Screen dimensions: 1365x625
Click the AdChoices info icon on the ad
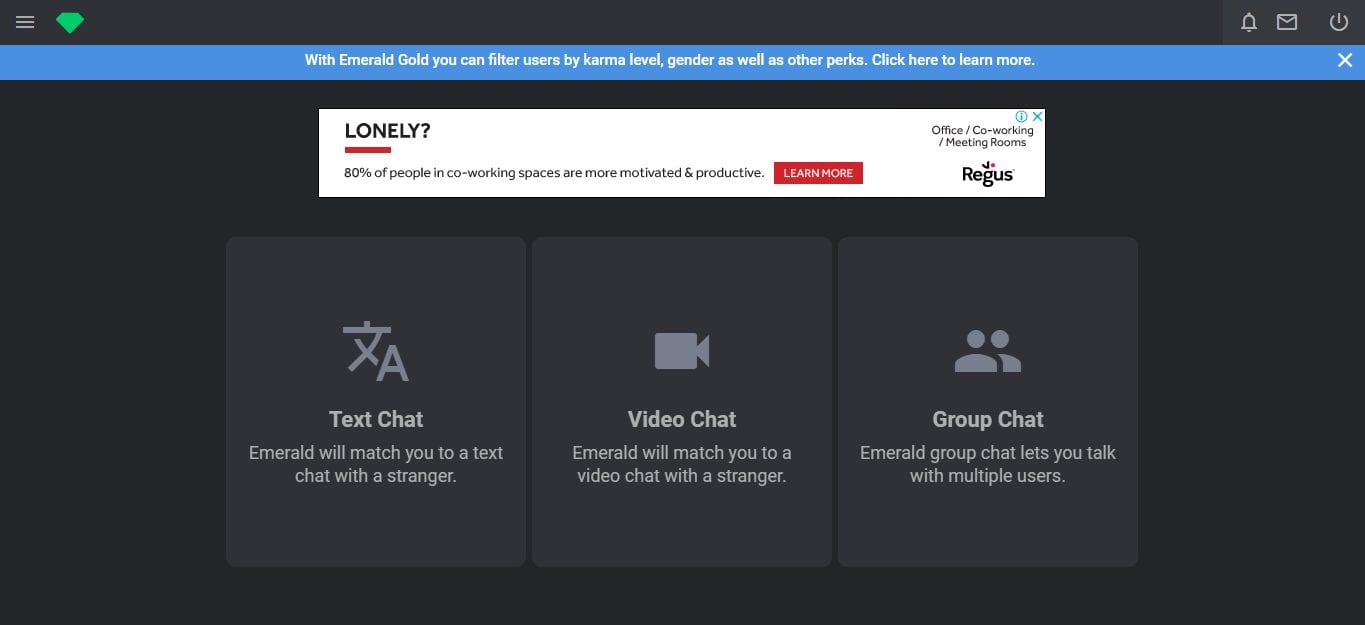(x=1022, y=117)
